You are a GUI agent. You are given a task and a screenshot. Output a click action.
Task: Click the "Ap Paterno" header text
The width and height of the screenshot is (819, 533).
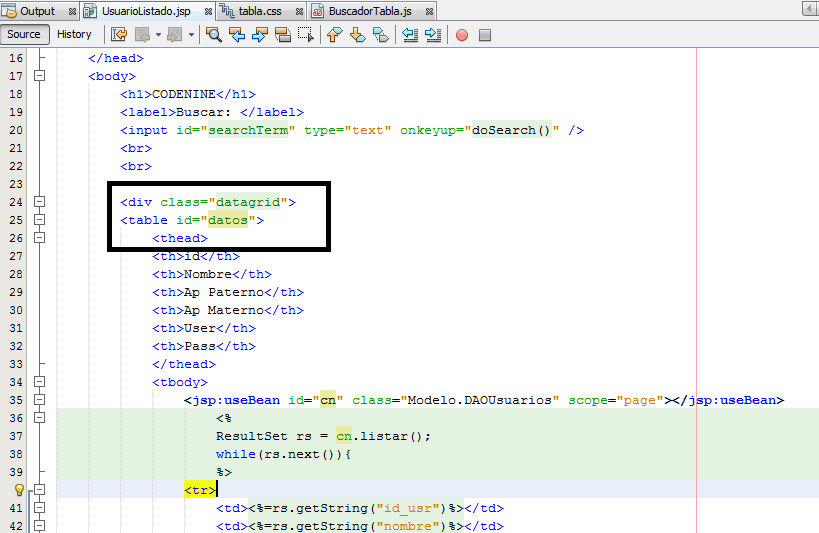click(x=224, y=292)
